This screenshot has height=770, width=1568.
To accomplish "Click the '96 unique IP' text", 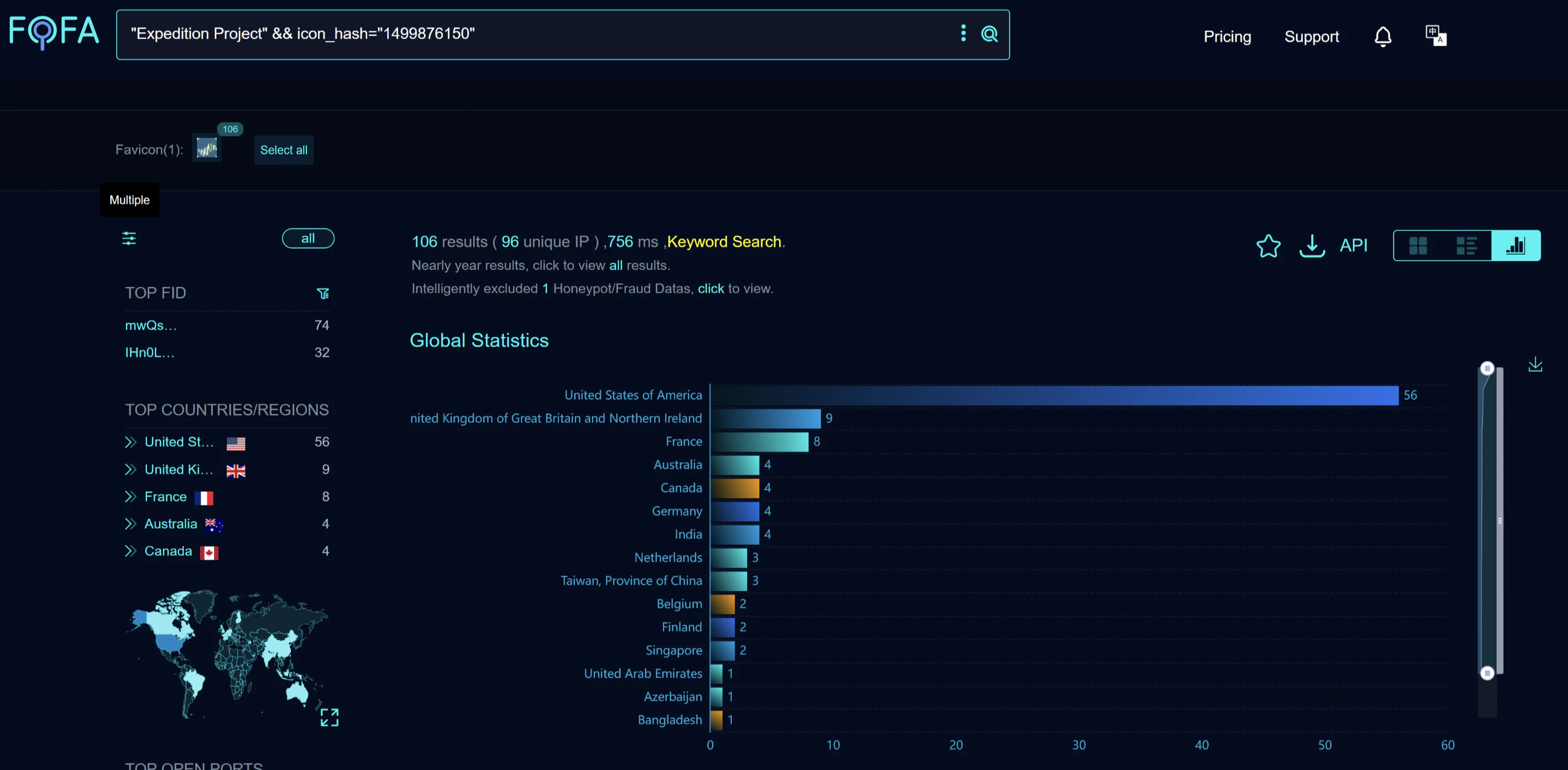I will pos(545,242).
